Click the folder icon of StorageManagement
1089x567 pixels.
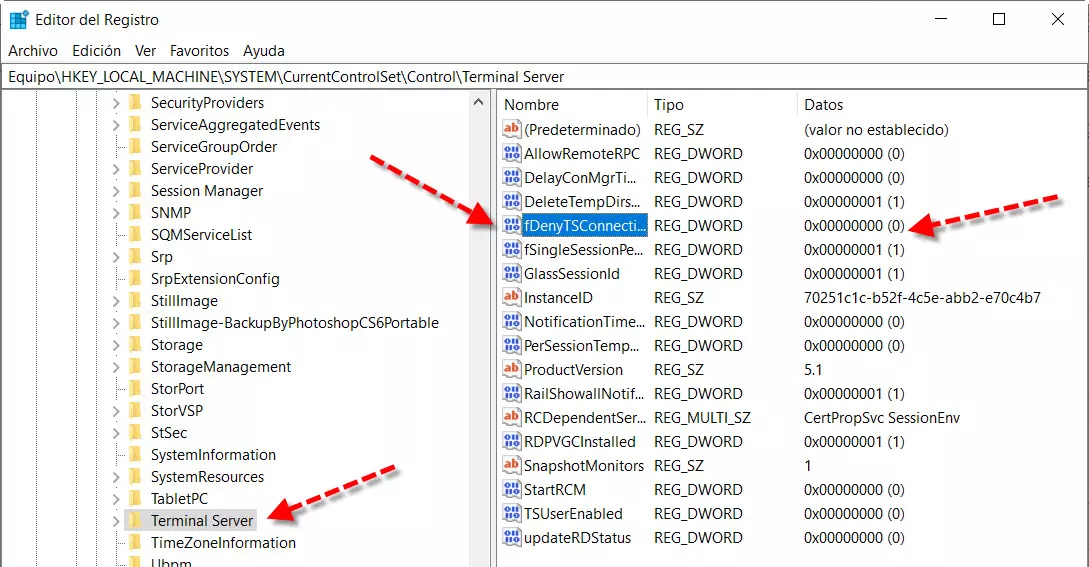point(135,366)
